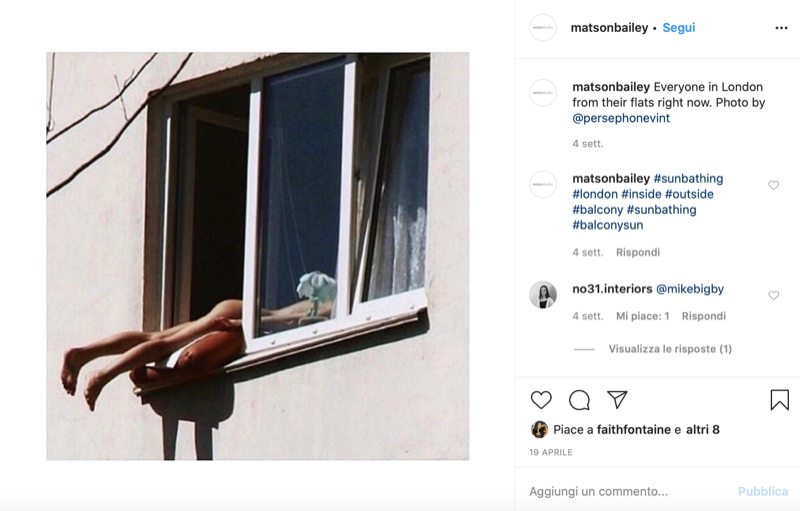Open the three-dot more options menu
Image resolution: width=800 pixels, height=511 pixels.
781,28
